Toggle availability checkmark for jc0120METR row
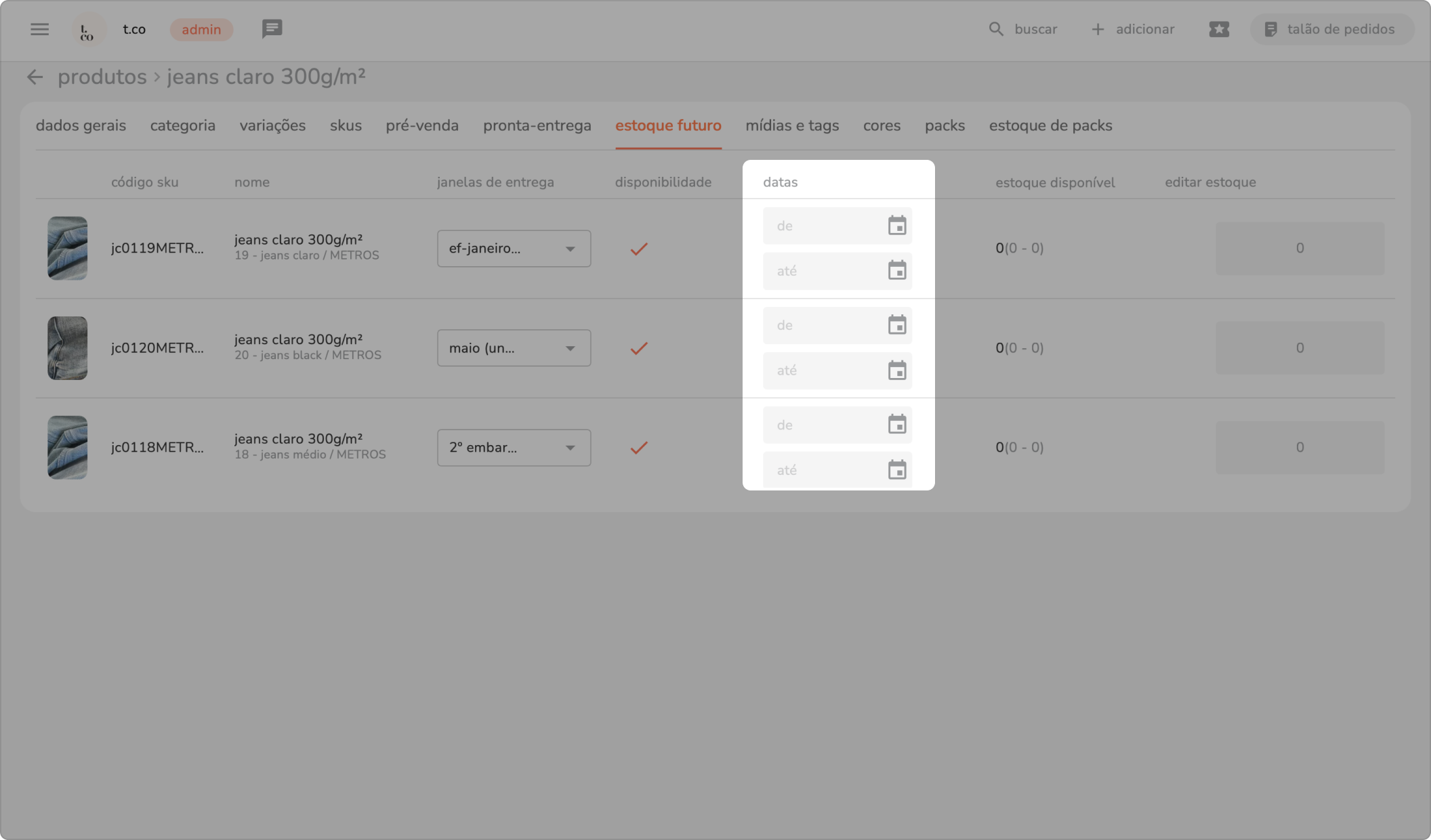The width and height of the screenshot is (1431, 840). coord(638,348)
